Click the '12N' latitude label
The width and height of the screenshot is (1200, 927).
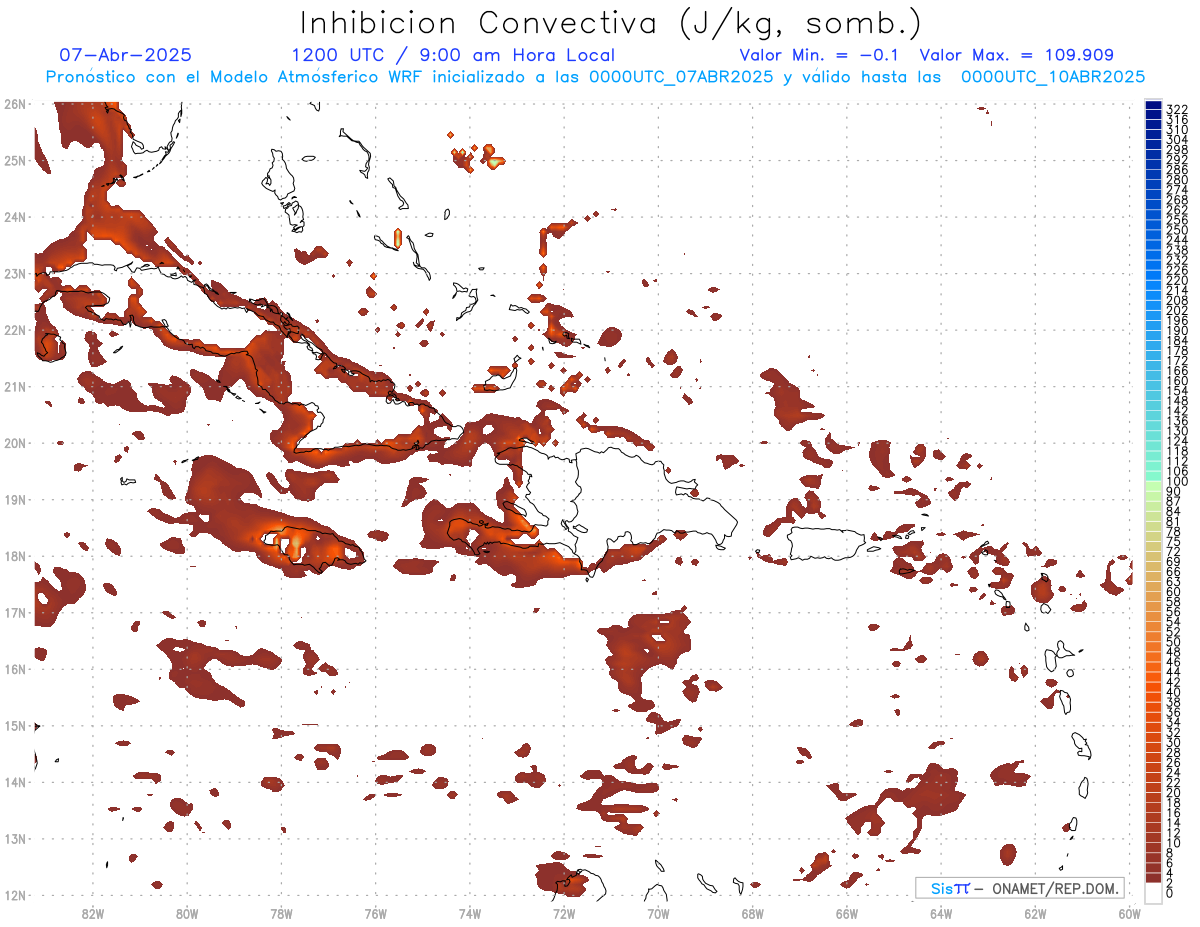(15, 895)
